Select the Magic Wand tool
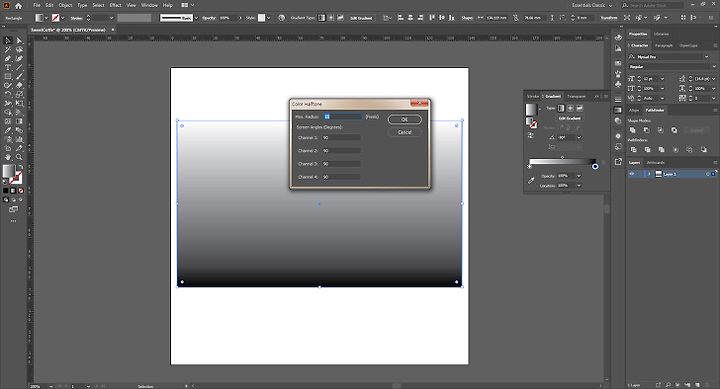The height and width of the screenshot is (389, 720). click(8, 50)
